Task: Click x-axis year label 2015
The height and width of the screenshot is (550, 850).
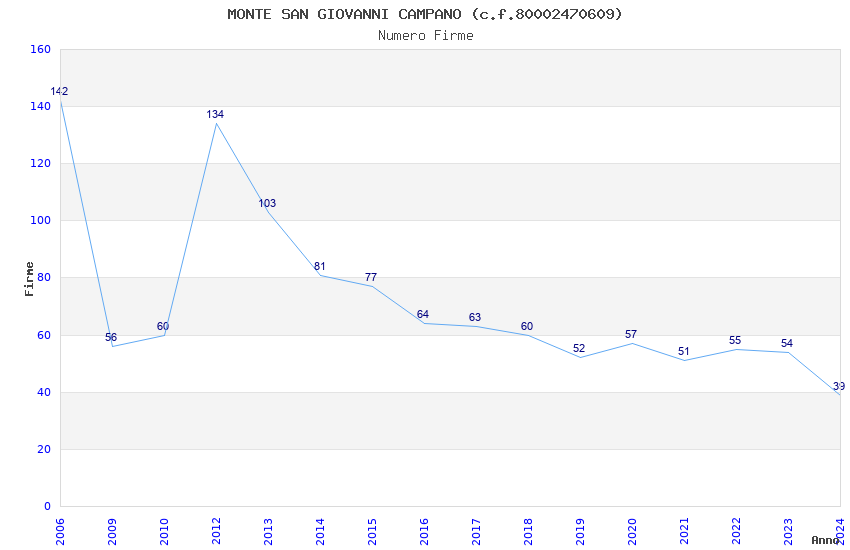Action: (372, 531)
